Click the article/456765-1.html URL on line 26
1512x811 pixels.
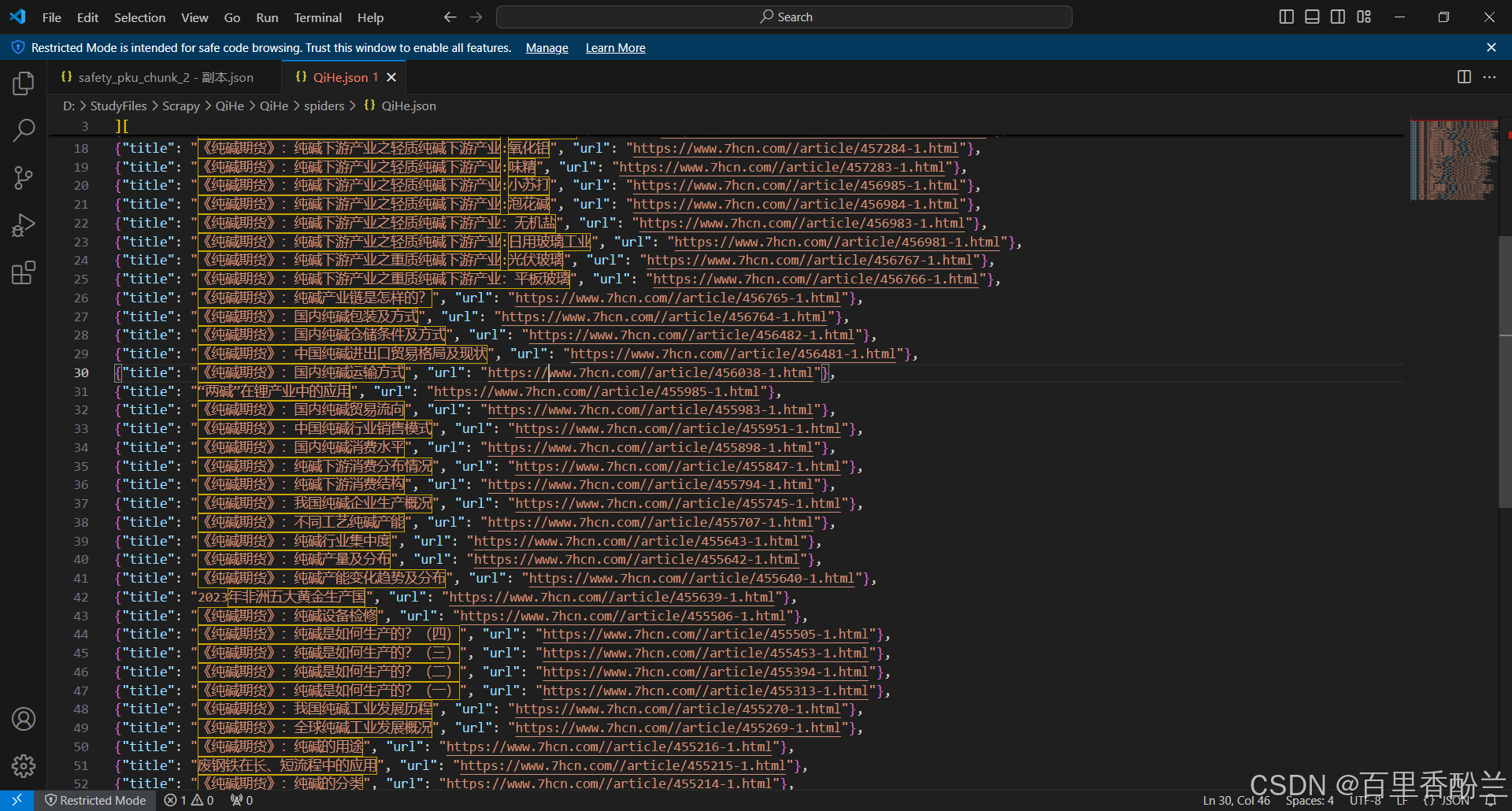[678, 298]
